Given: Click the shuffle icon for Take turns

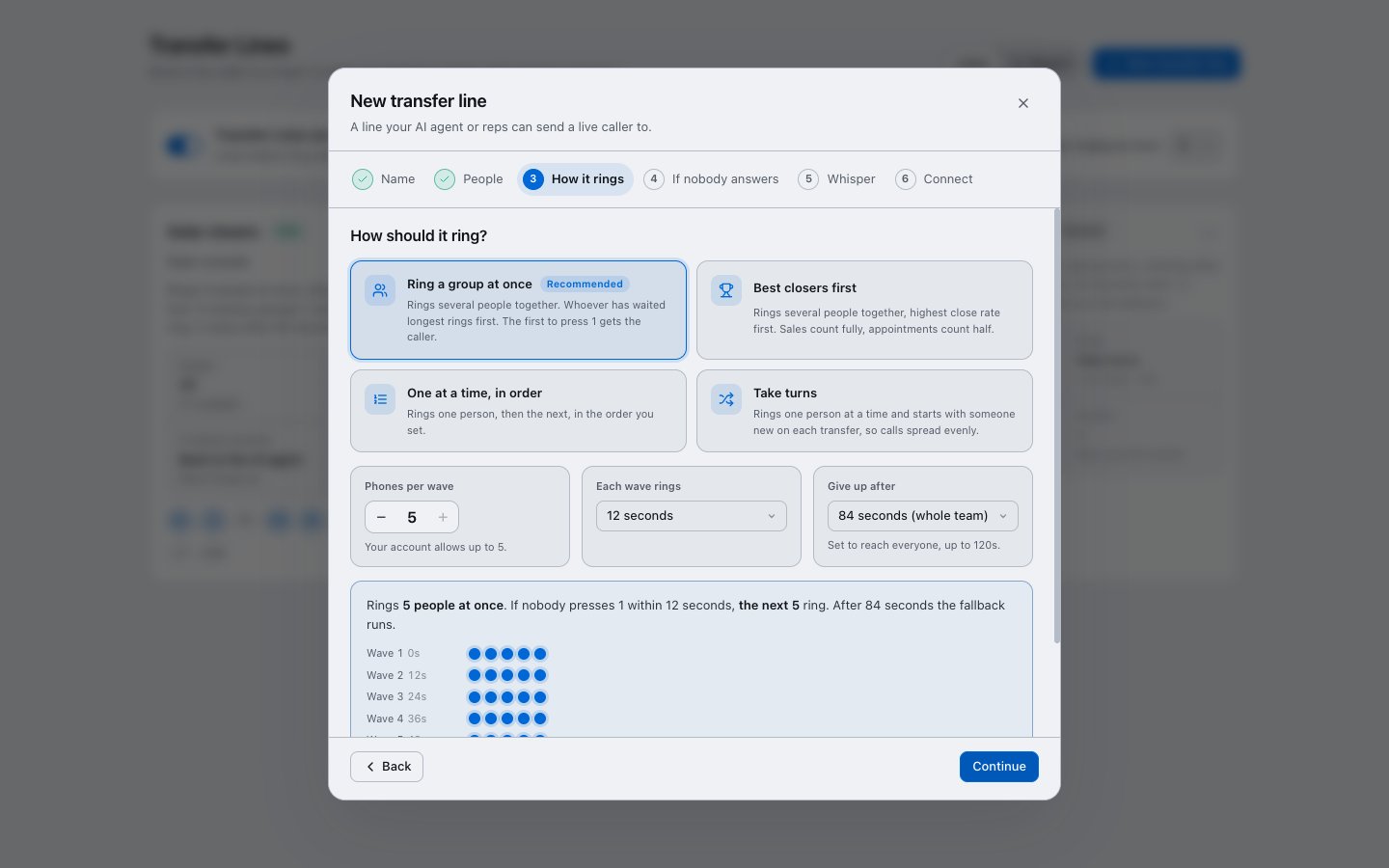Looking at the screenshot, I should (x=726, y=399).
